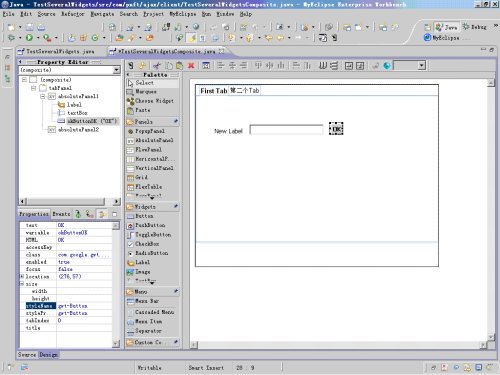The width and height of the screenshot is (500, 375).
Task: Click the green Run button in toolbar
Action: (x=29, y=38)
